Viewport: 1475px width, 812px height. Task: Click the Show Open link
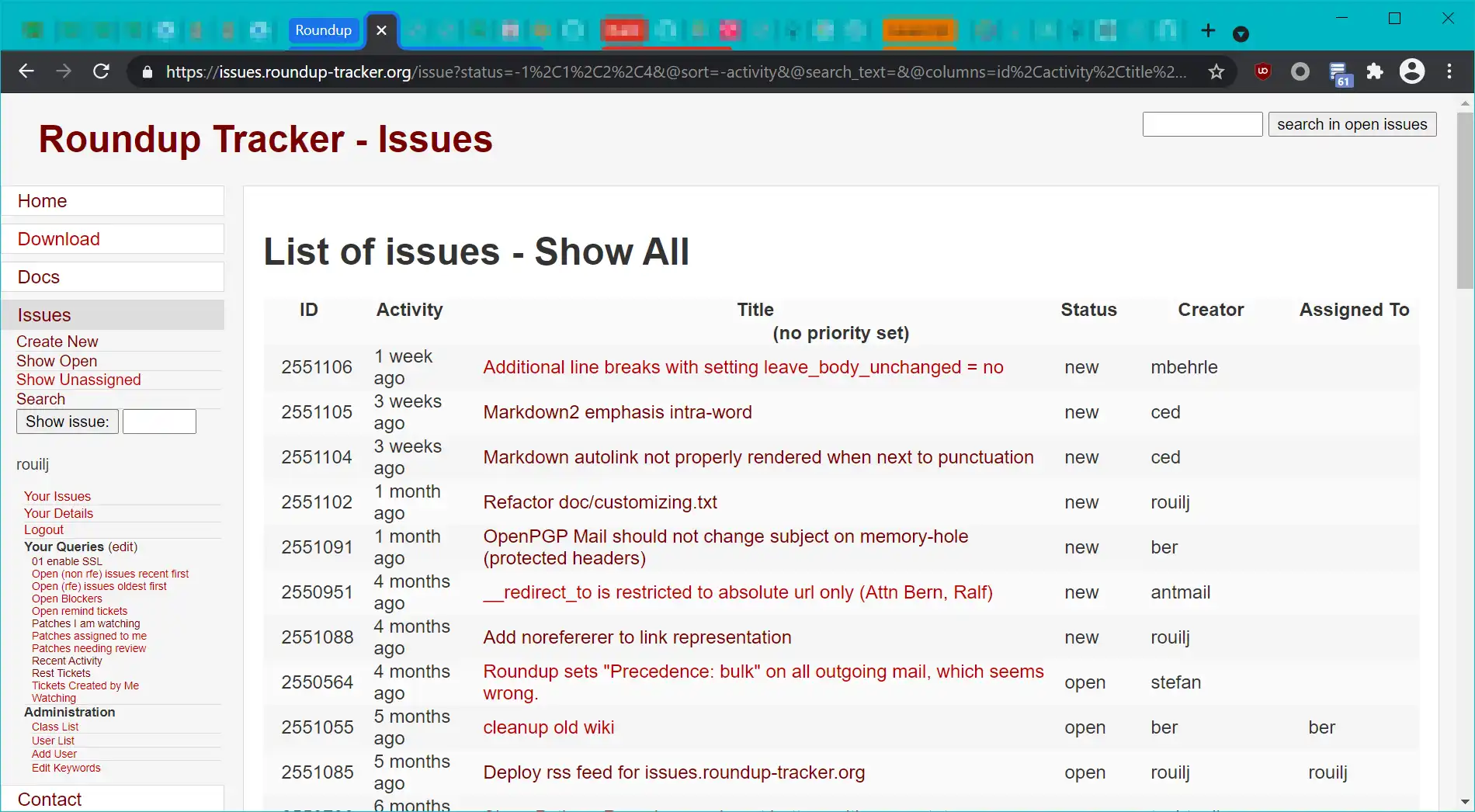point(57,361)
